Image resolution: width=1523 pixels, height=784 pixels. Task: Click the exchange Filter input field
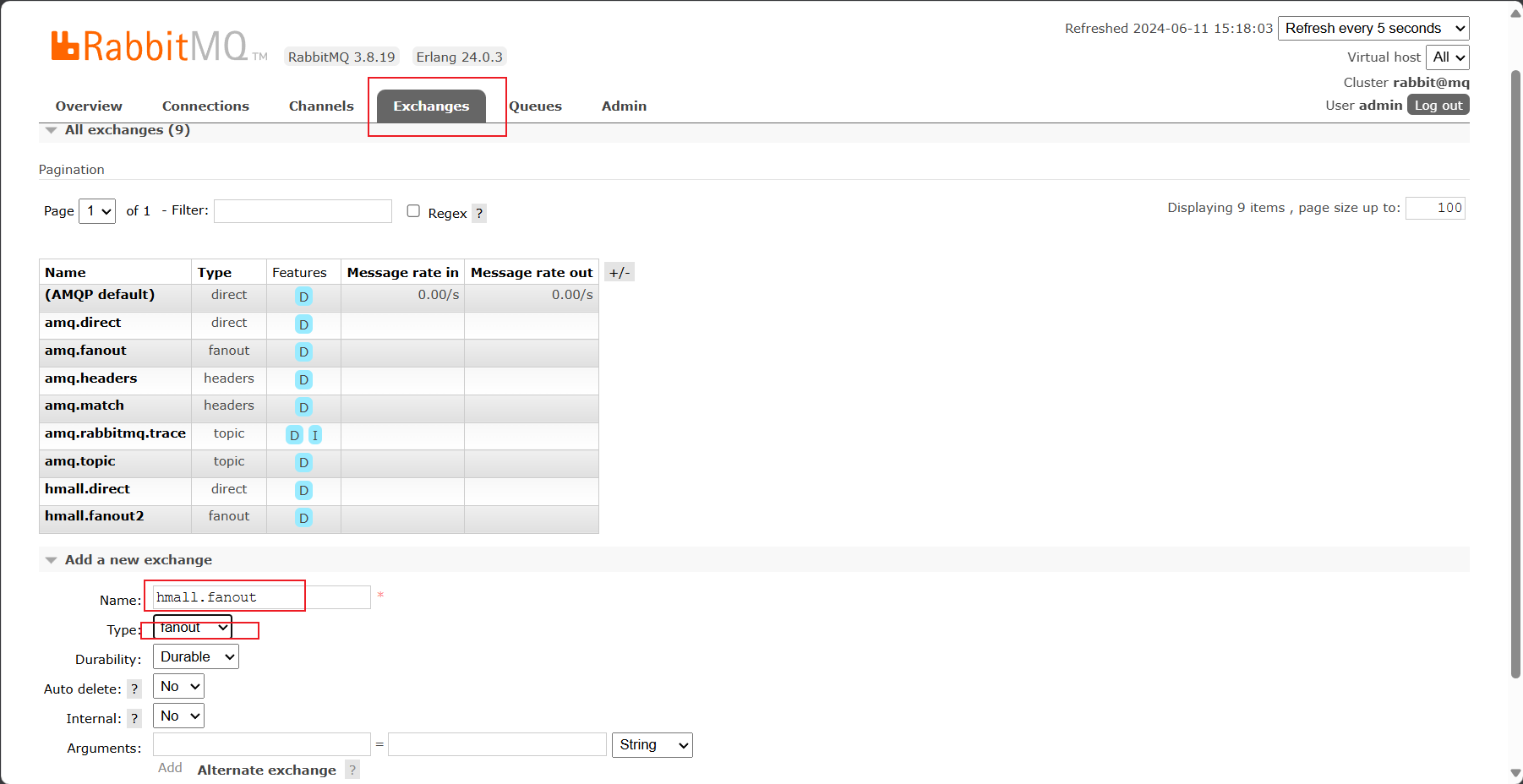click(x=303, y=211)
